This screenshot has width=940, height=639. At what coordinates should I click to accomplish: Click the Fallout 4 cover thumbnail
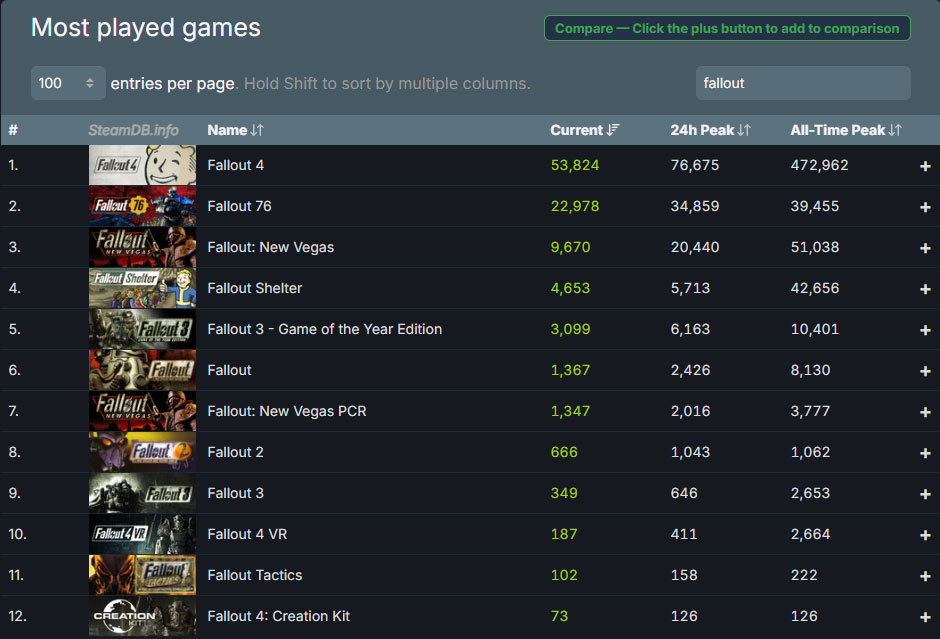pyautogui.click(x=142, y=164)
